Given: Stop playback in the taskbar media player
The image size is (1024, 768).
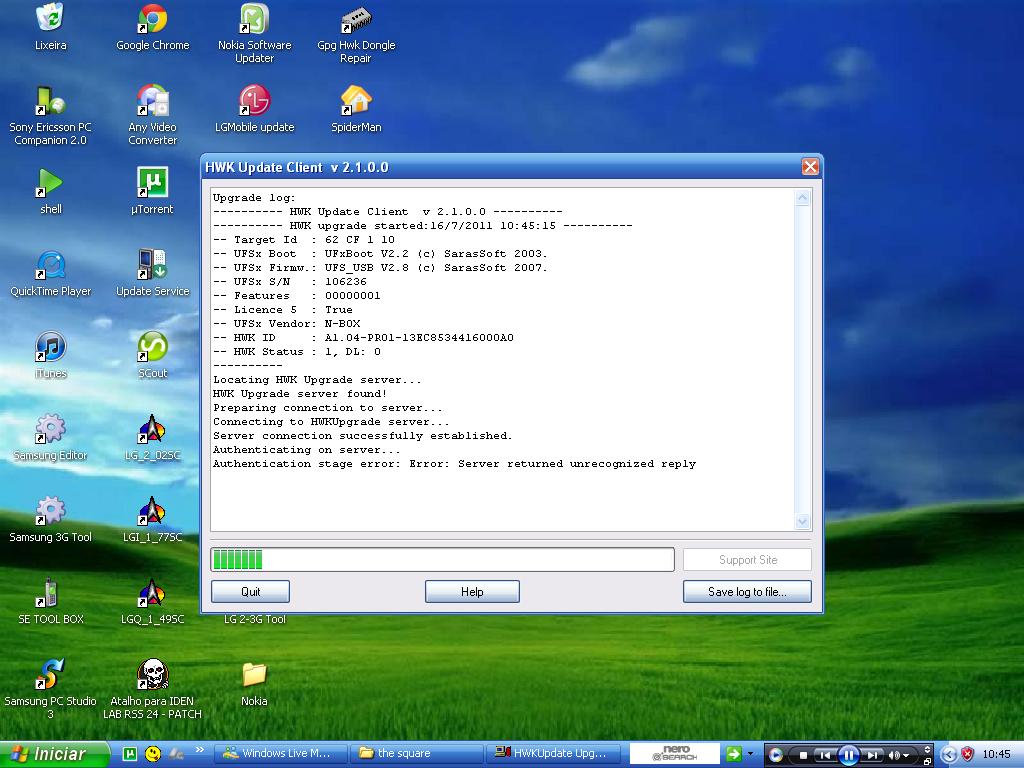Looking at the screenshot, I should pos(803,756).
